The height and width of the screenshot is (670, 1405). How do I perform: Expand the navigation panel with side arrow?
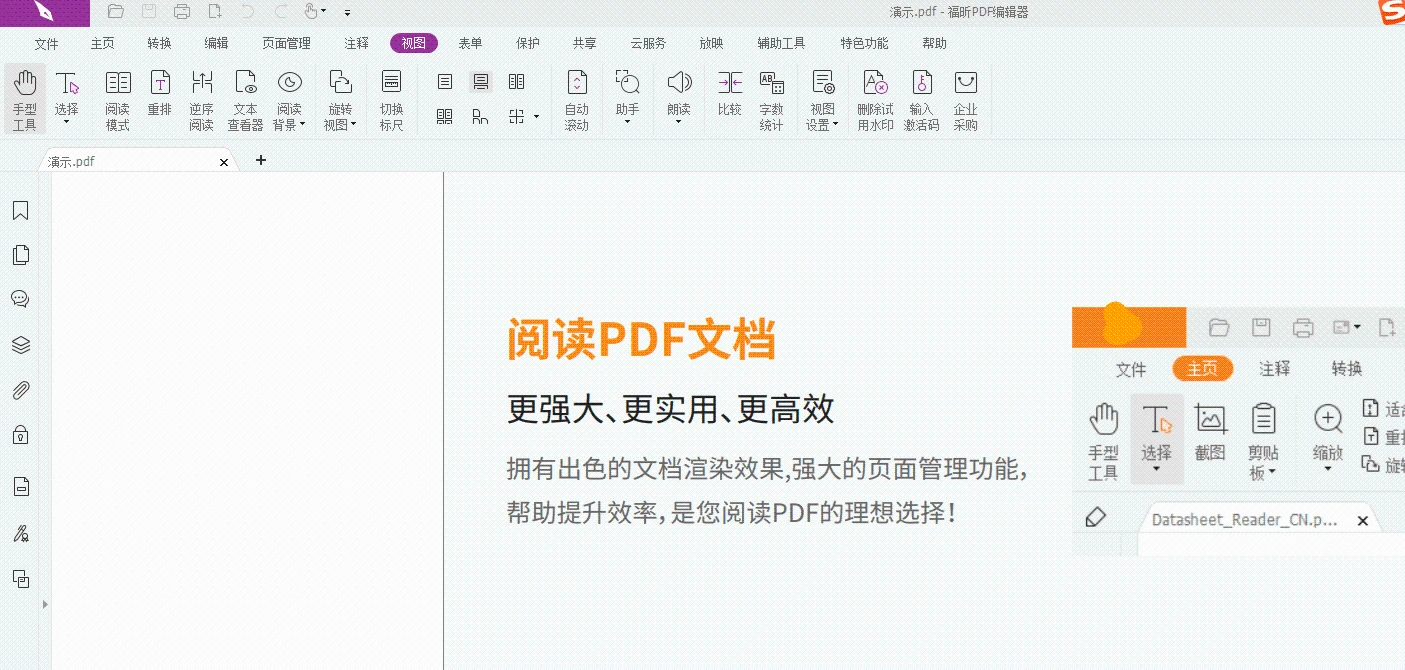(x=44, y=604)
